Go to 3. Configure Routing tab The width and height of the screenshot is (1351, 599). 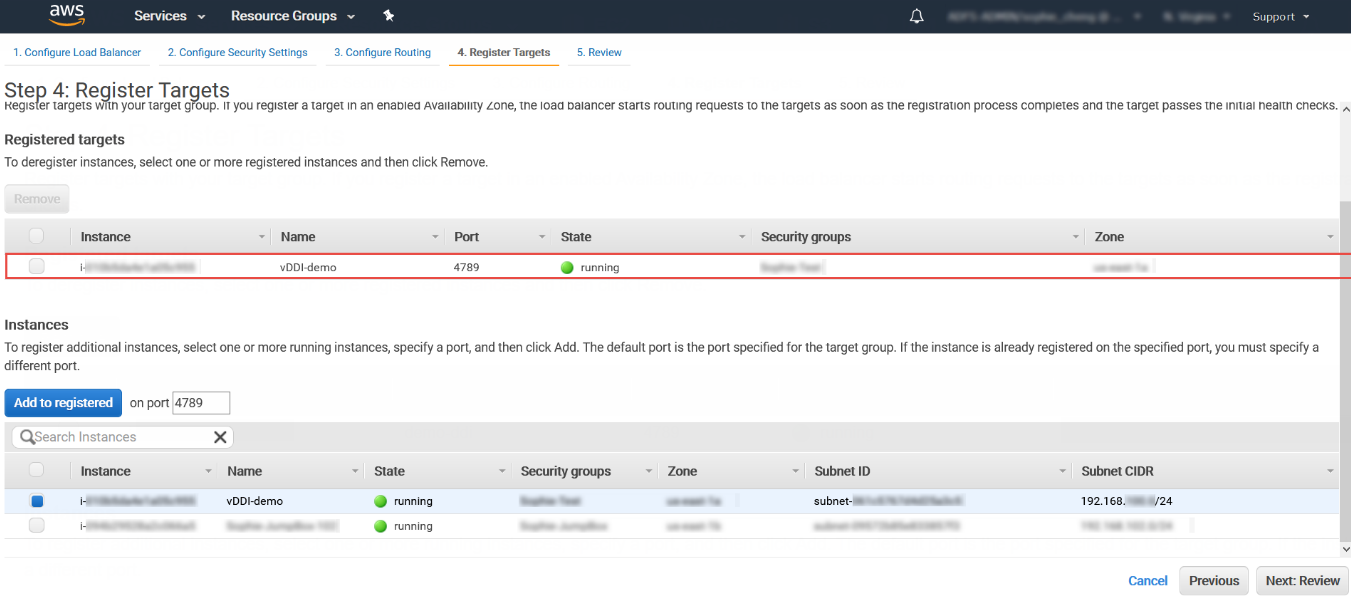pyautogui.click(x=382, y=52)
